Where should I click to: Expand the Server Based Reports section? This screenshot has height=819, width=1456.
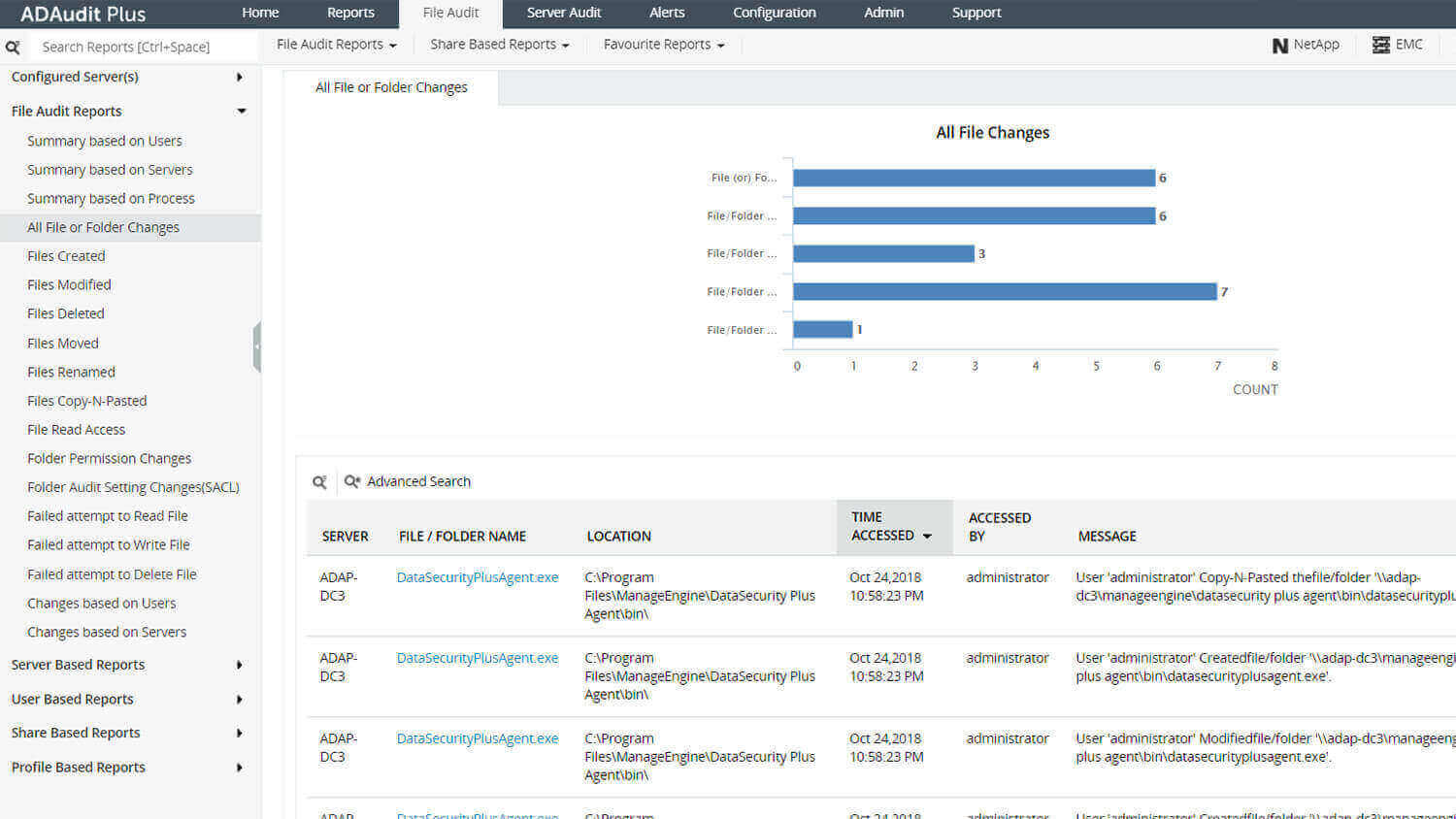pos(239,665)
